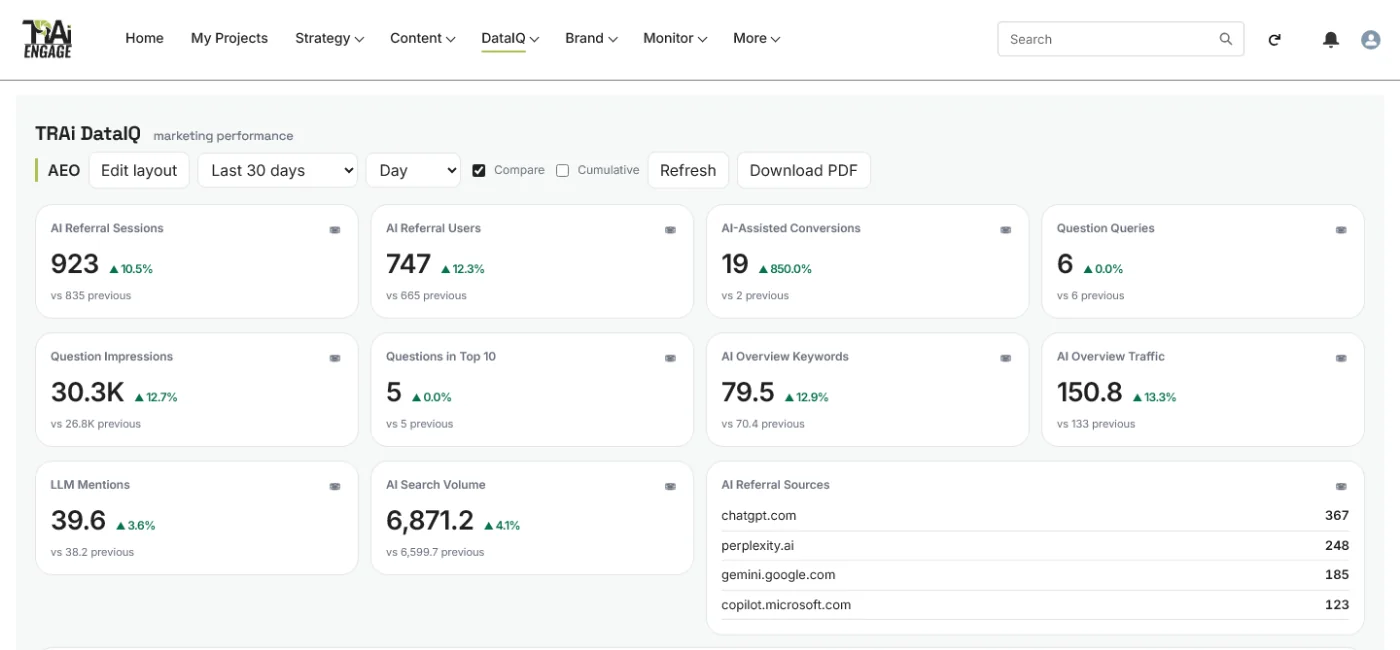The height and width of the screenshot is (650, 1400).
Task: Expand the DataIQ menu
Action: (x=510, y=38)
